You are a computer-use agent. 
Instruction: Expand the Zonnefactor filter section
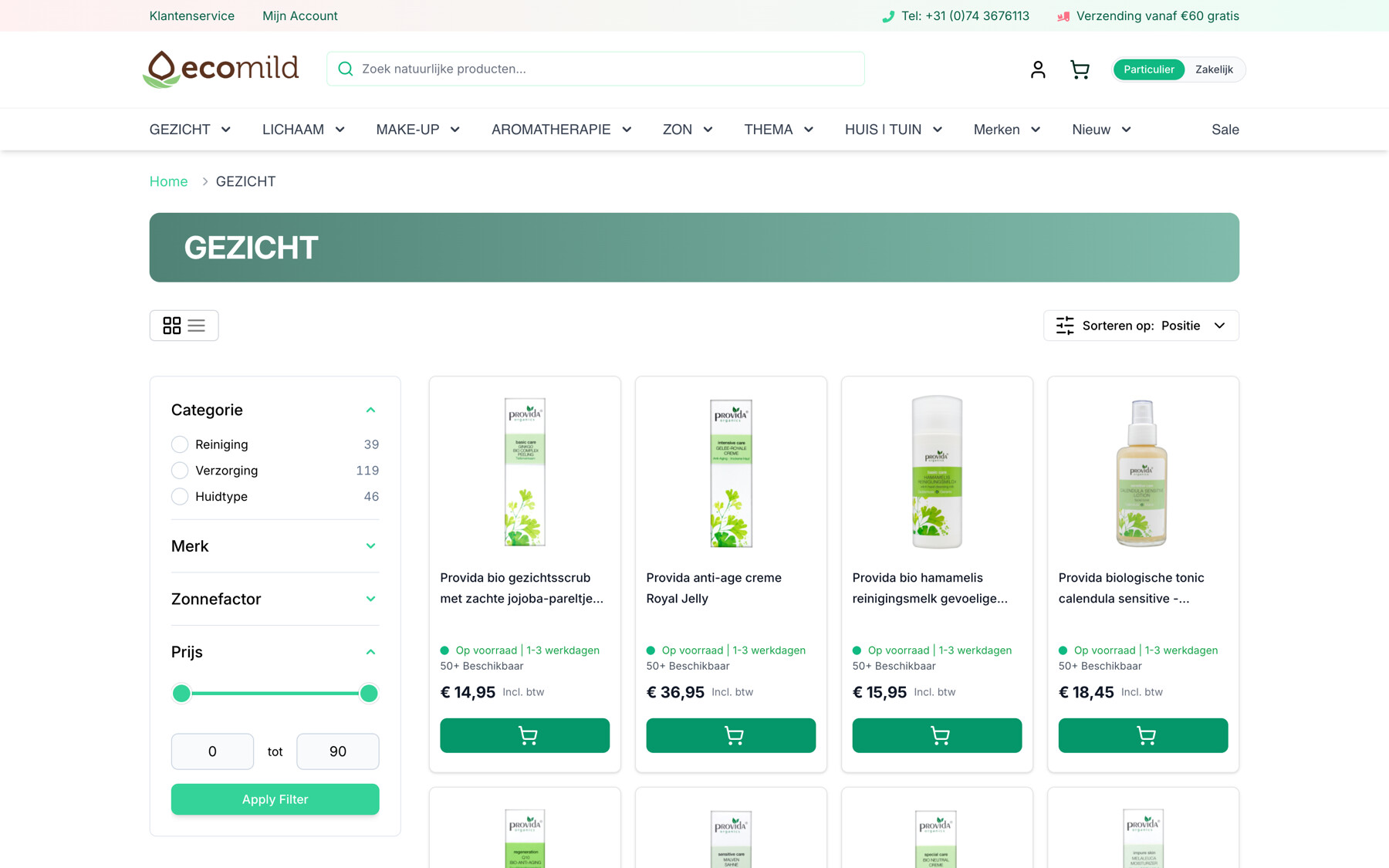point(370,599)
